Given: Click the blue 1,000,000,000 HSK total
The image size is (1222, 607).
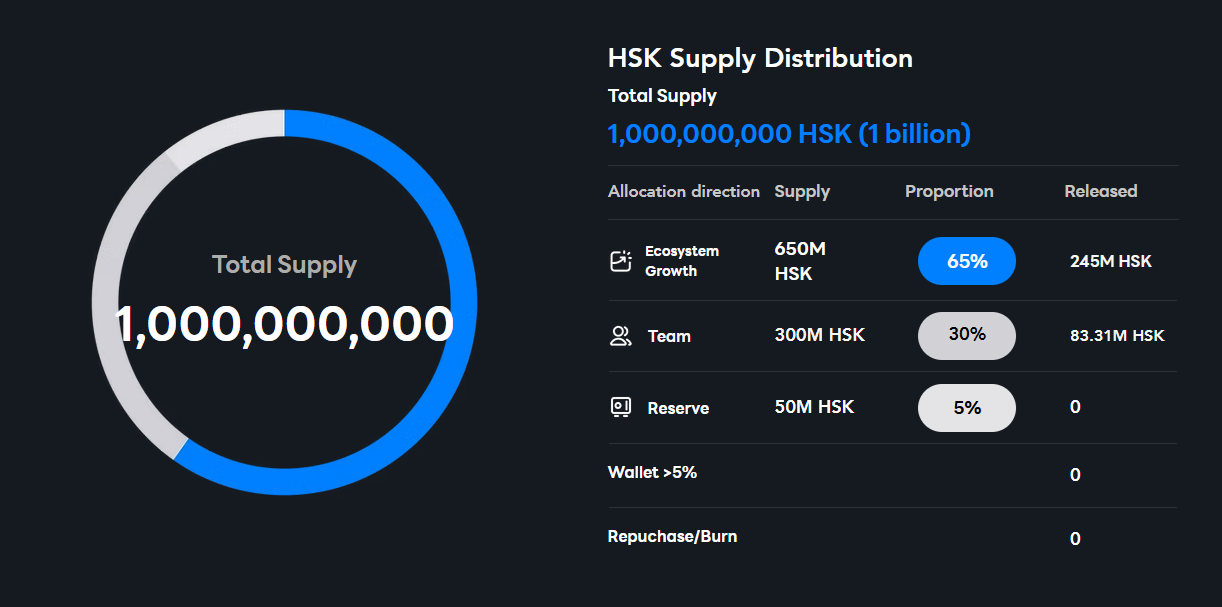Looking at the screenshot, I should 789,134.
